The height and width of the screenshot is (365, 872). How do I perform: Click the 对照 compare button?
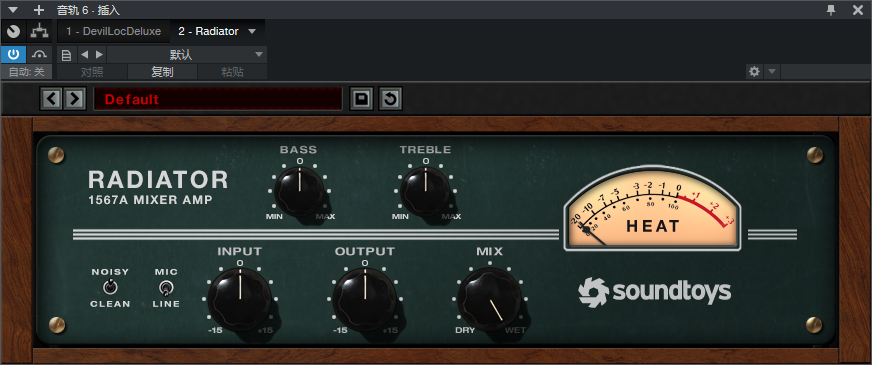coord(92,72)
